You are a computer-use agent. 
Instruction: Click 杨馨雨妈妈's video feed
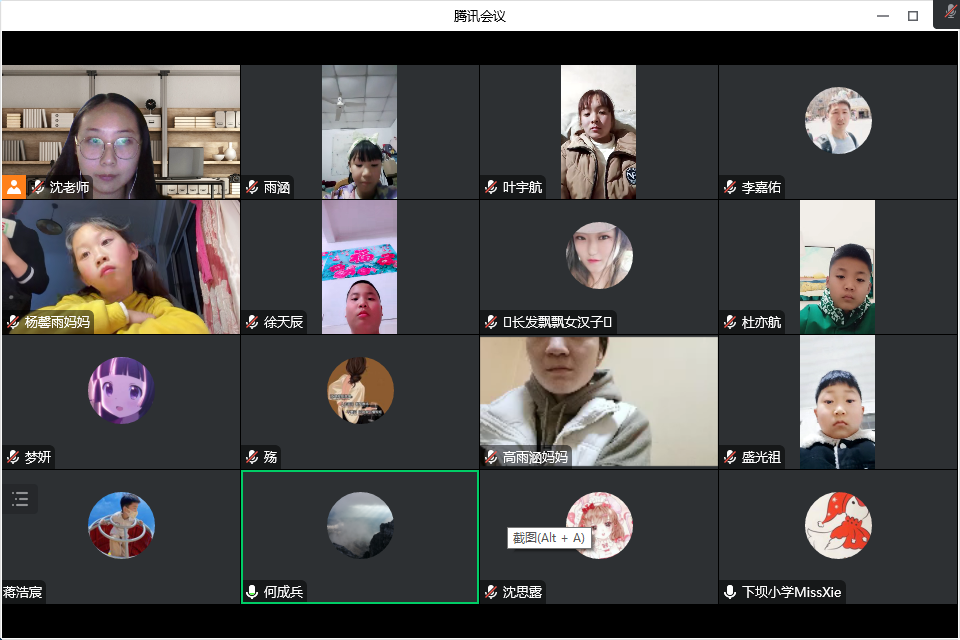[121, 267]
